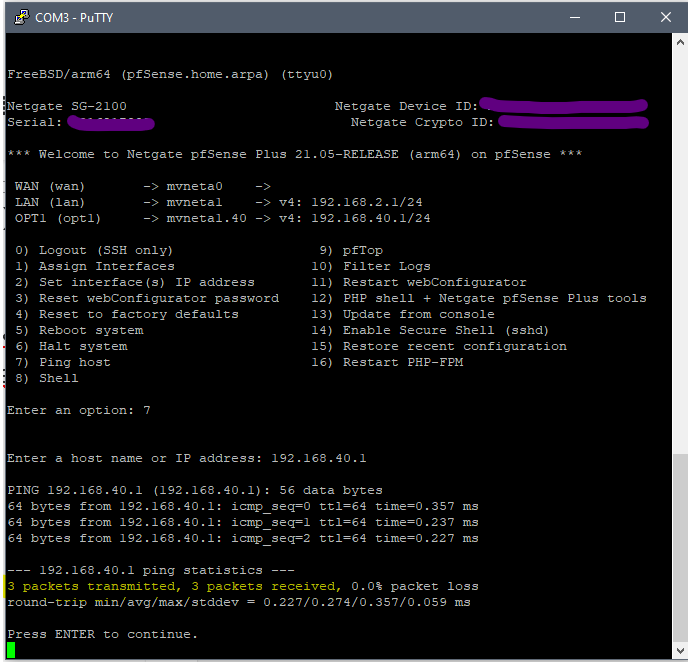The height and width of the screenshot is (662, 688).
Task: Click the 'Assign Interfaces' option text
Action: coord(106,266)
